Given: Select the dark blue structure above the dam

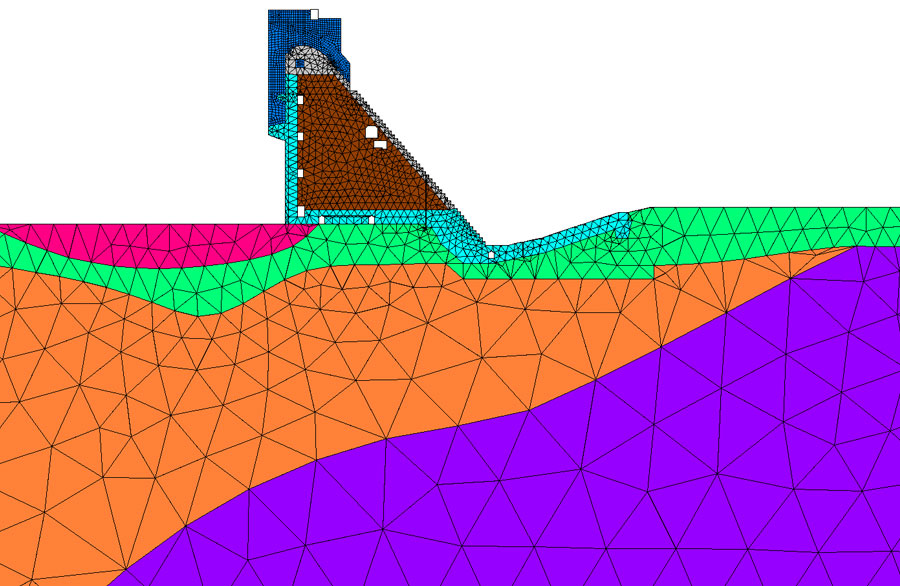Looking at the screenshot, I should coord(280,60).
